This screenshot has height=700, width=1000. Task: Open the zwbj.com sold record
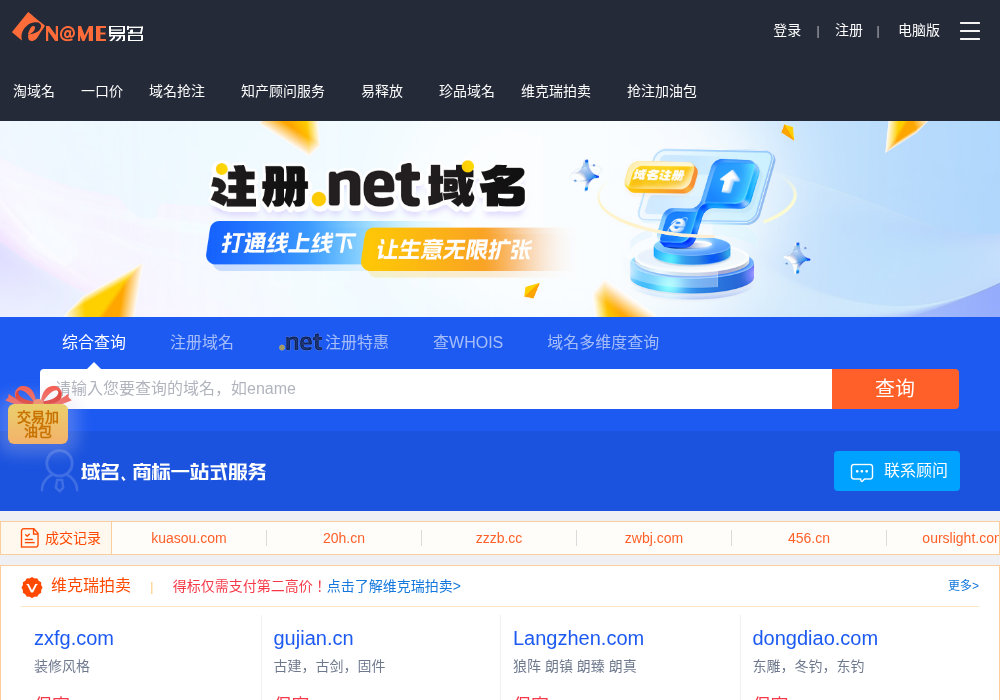click(x=654, y=538)
